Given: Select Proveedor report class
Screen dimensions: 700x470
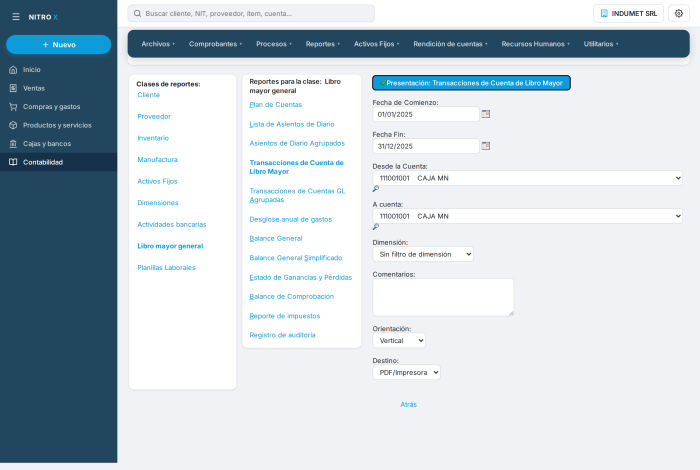Looking at the screenshot, I should [154, 116].
